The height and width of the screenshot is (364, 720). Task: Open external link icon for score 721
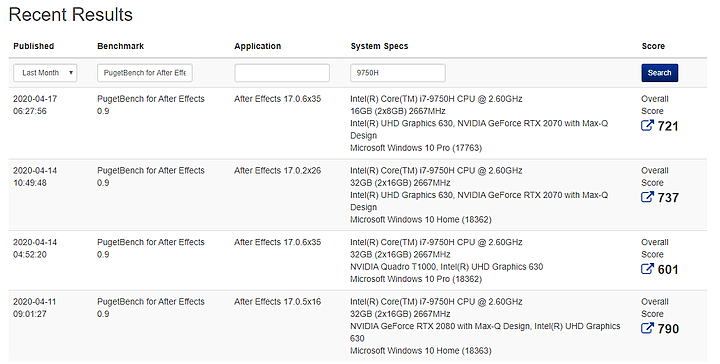(647, 125)
